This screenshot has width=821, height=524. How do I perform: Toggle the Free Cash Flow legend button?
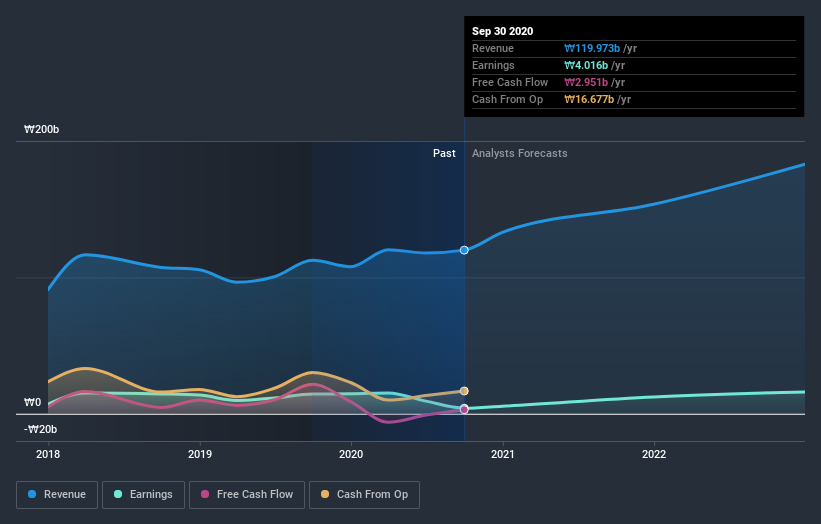point(247,495)
